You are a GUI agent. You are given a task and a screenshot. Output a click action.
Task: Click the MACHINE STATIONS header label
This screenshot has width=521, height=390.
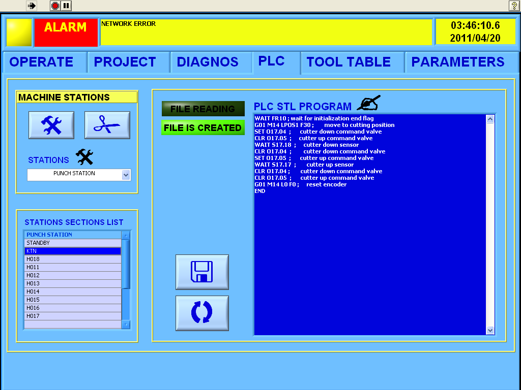click(x=77, y=97)
